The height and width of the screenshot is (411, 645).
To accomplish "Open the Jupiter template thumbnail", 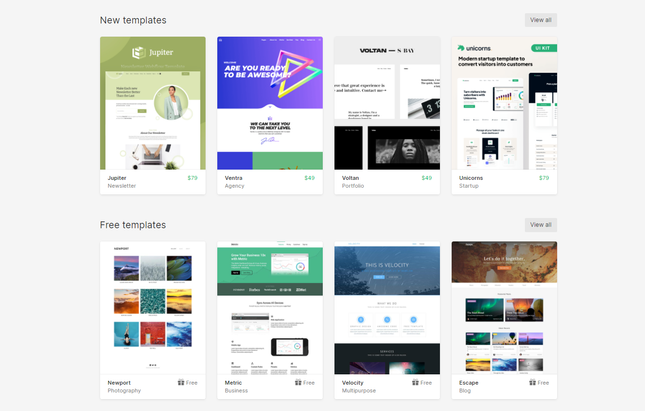I will (x=153, y=103).
